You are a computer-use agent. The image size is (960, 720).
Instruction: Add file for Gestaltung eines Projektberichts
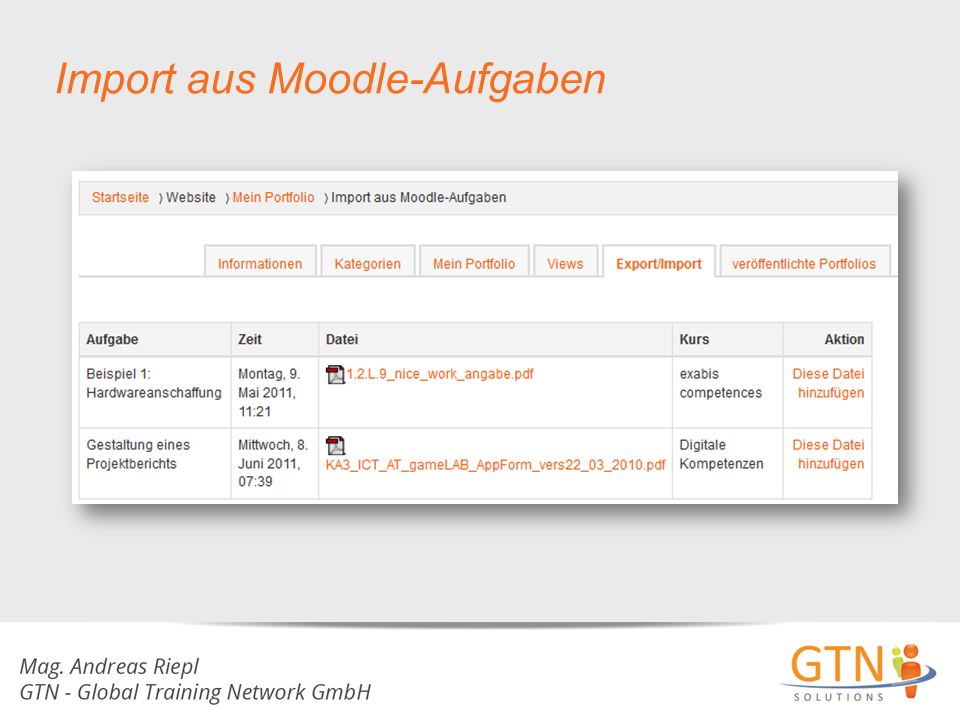click(828, 454)
